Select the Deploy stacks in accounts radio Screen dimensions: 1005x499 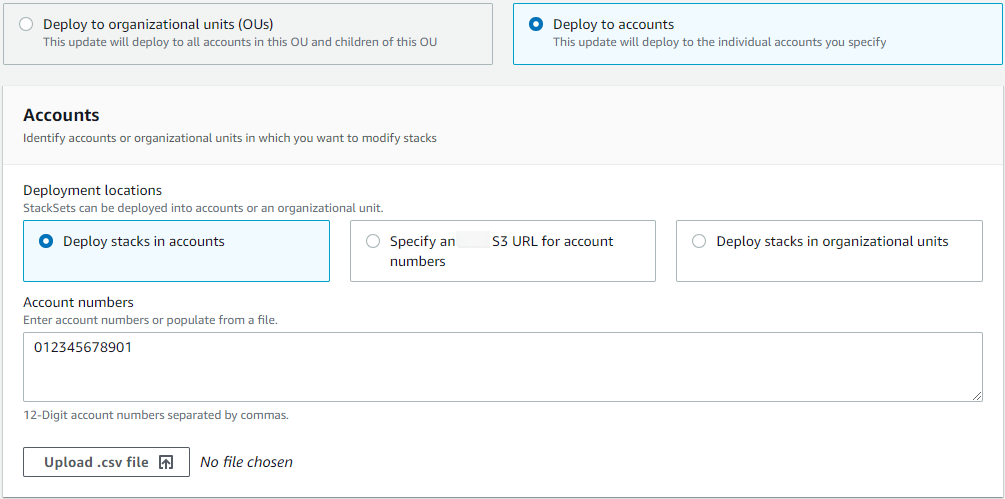[46, 241]
